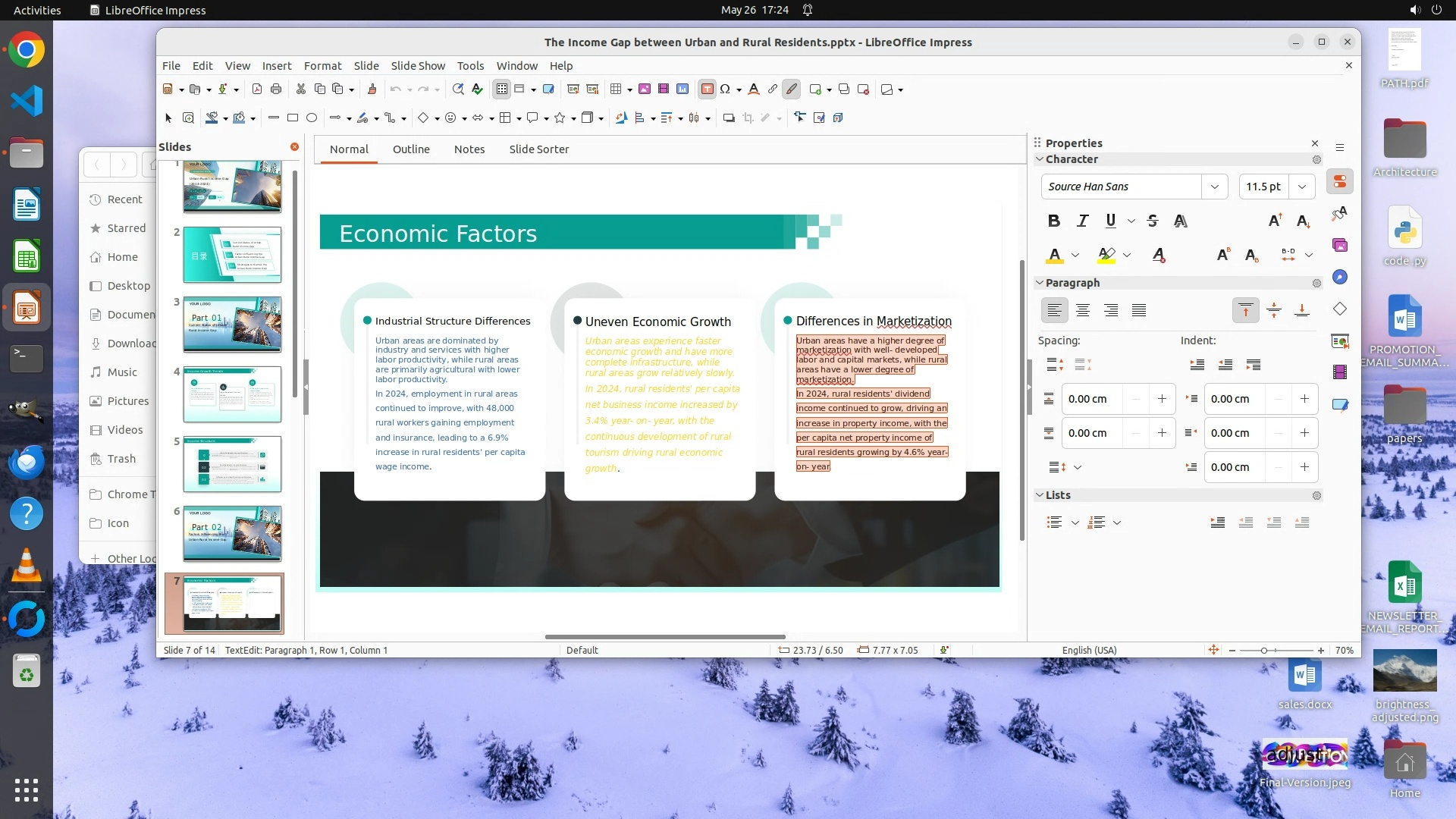
Task: Toggle the Display Grid toolbar button
Action: 501,89
